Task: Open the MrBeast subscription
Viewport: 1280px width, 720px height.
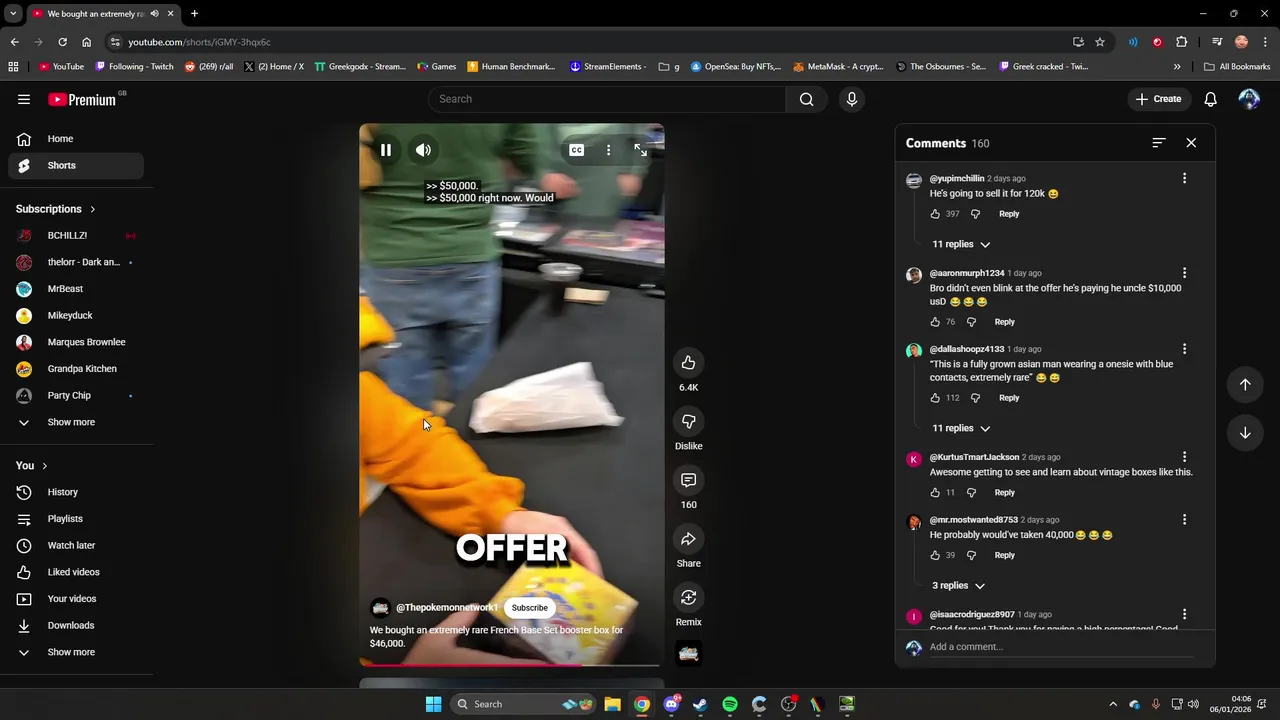Action: [x=76, y=289]
